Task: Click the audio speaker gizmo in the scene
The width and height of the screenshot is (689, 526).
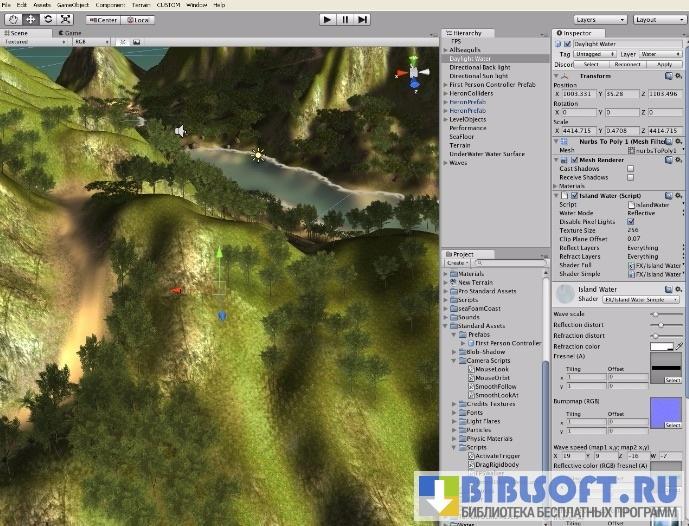Action: pyautogui.click(x=180, y=131)
